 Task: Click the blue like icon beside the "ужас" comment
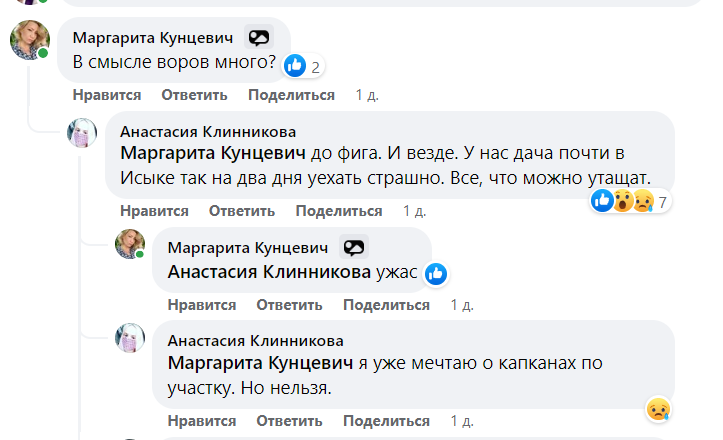[435, 273]
